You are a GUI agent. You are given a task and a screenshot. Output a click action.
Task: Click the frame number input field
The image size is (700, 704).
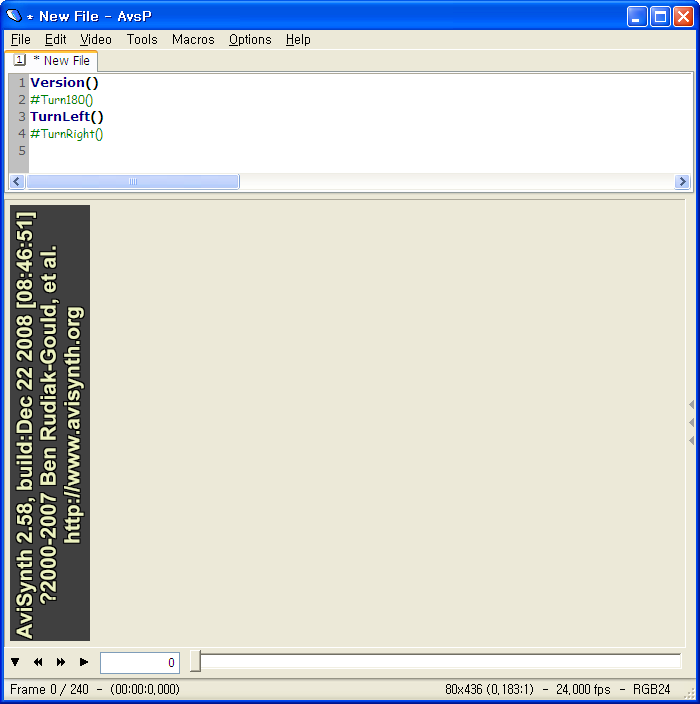pos(140,663)
